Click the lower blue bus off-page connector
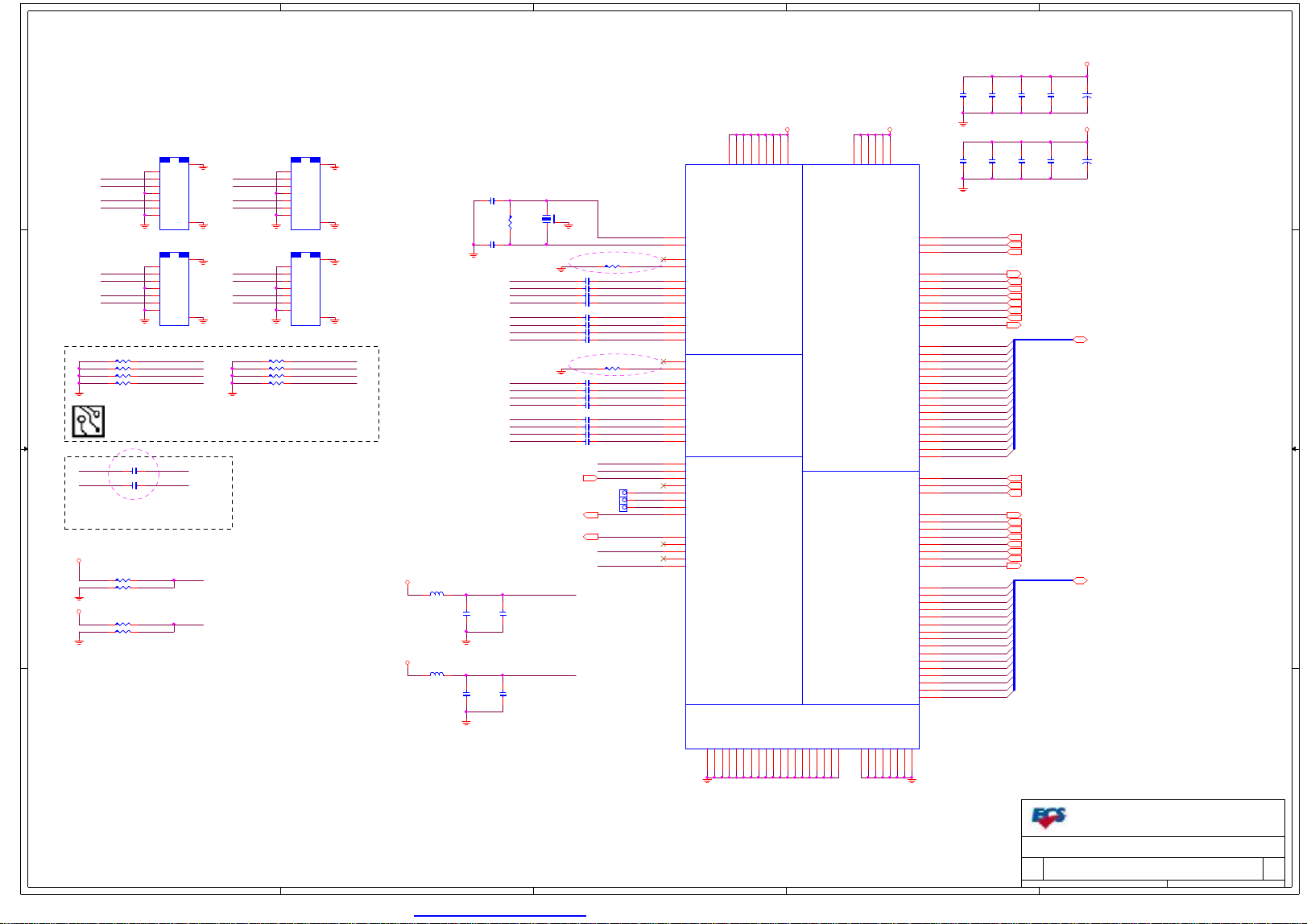 [x=1081, y=580]
